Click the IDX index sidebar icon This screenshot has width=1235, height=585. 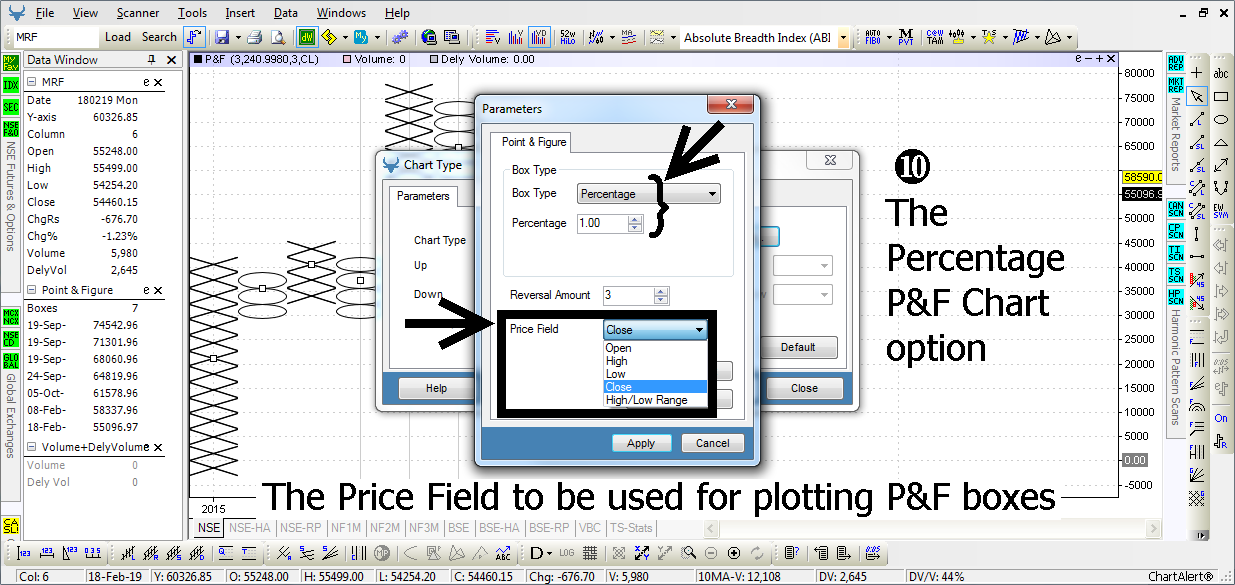coord(11,85)
